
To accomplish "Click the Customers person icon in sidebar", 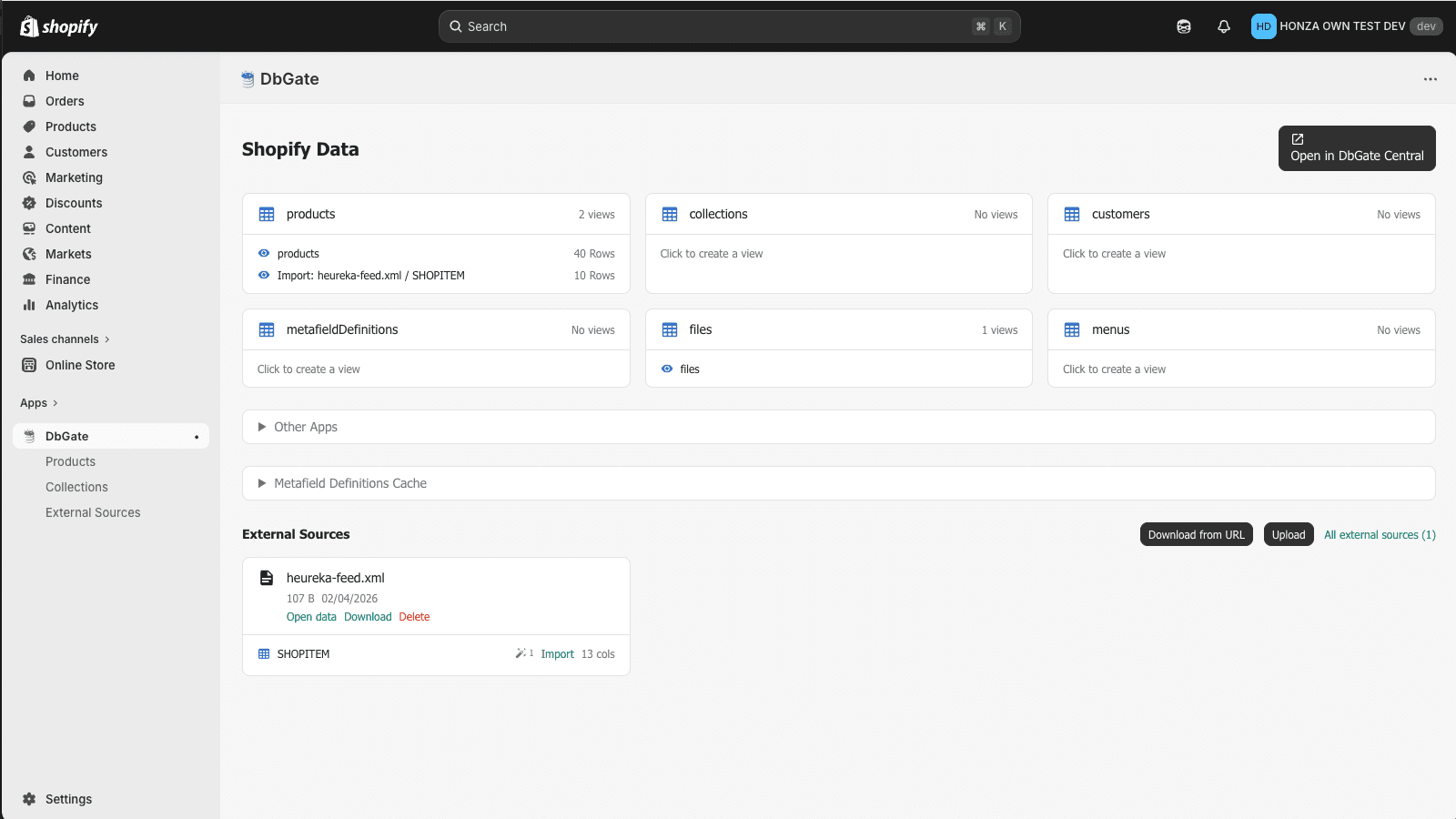I will [x=29, y=152].
